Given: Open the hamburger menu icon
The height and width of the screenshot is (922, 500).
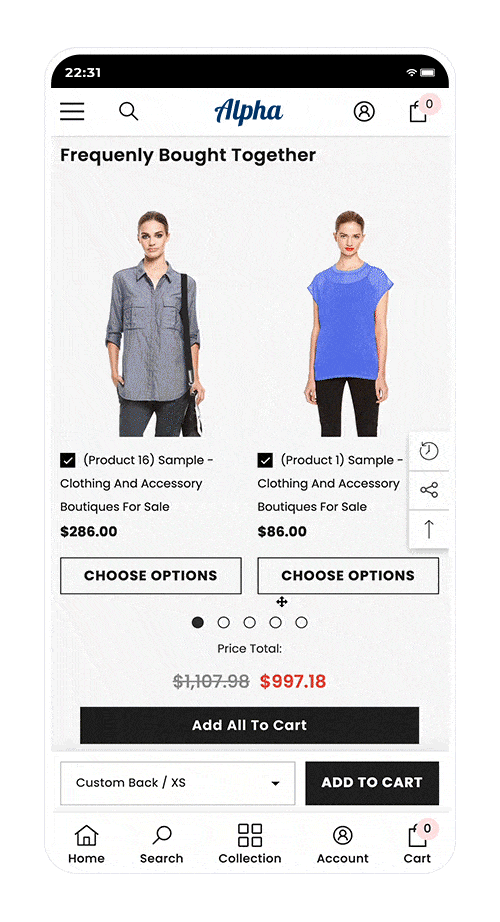Looking at the screenshot, I should (72, 111).
